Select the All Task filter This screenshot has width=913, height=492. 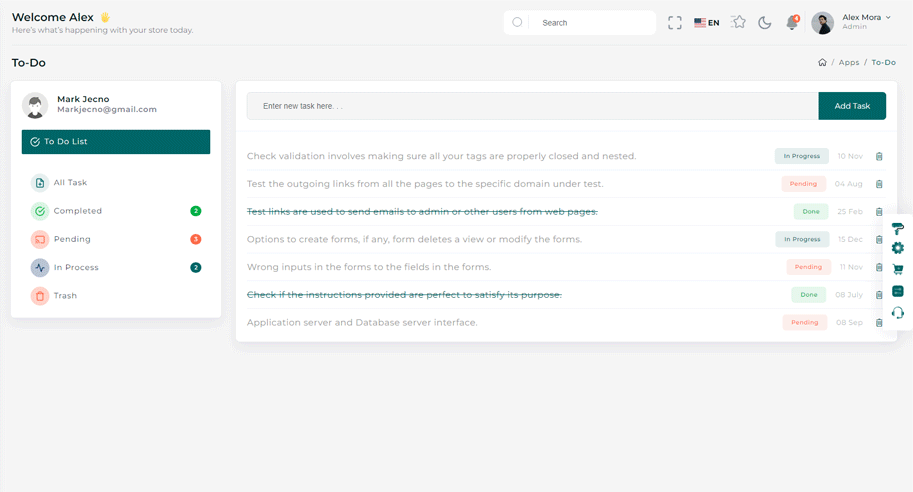70,183
